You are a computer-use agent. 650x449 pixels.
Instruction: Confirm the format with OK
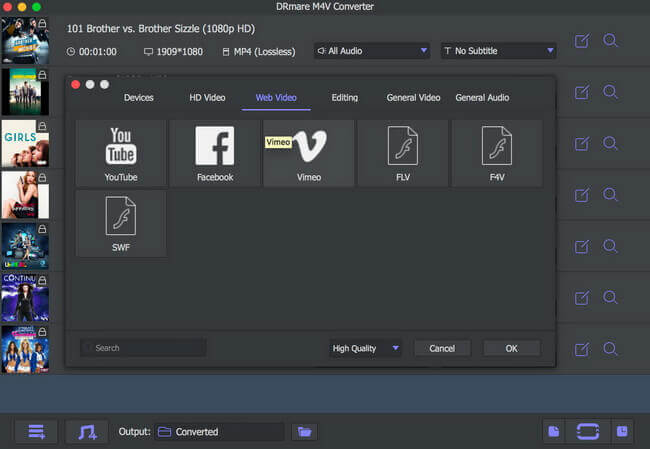pos(512,348)
